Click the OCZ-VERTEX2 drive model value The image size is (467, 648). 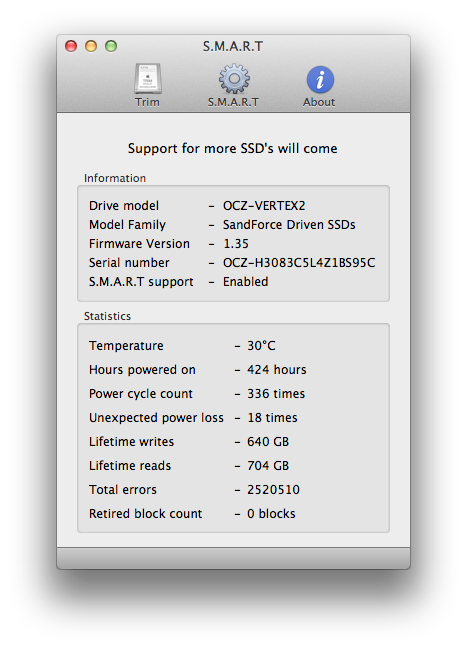264,206
